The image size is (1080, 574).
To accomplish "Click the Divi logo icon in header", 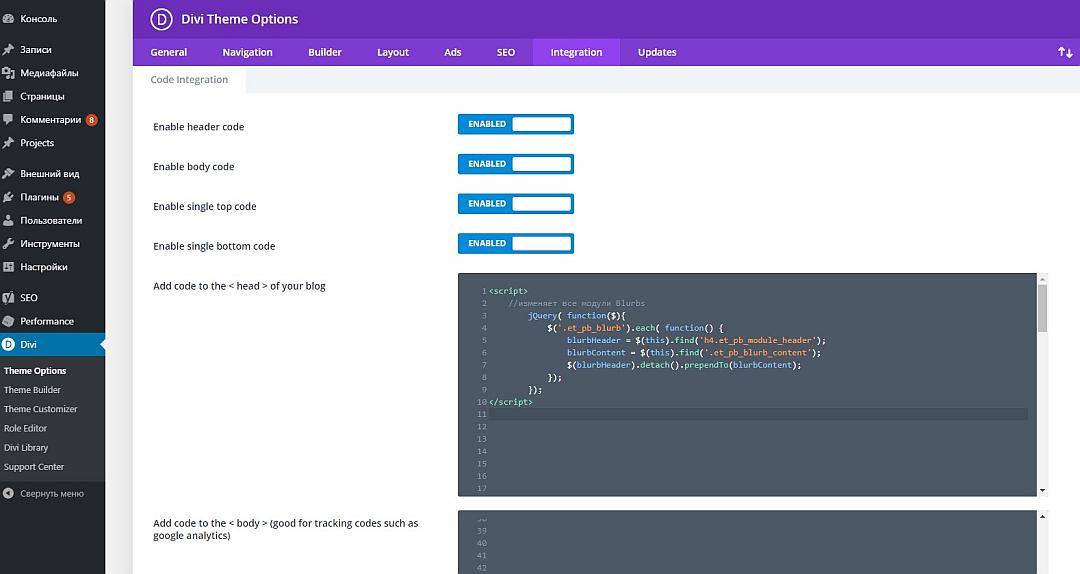I will pos(161,19).
